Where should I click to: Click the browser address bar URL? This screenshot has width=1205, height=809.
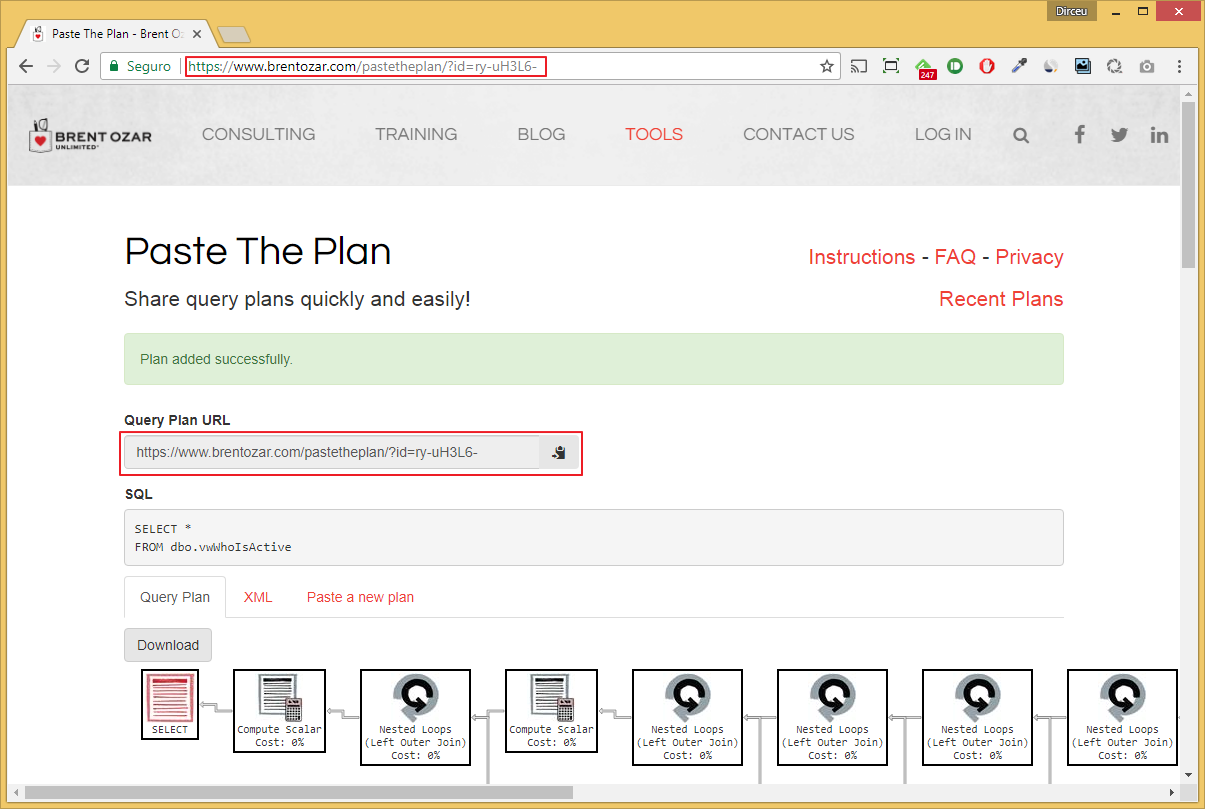tap(365, 67)
